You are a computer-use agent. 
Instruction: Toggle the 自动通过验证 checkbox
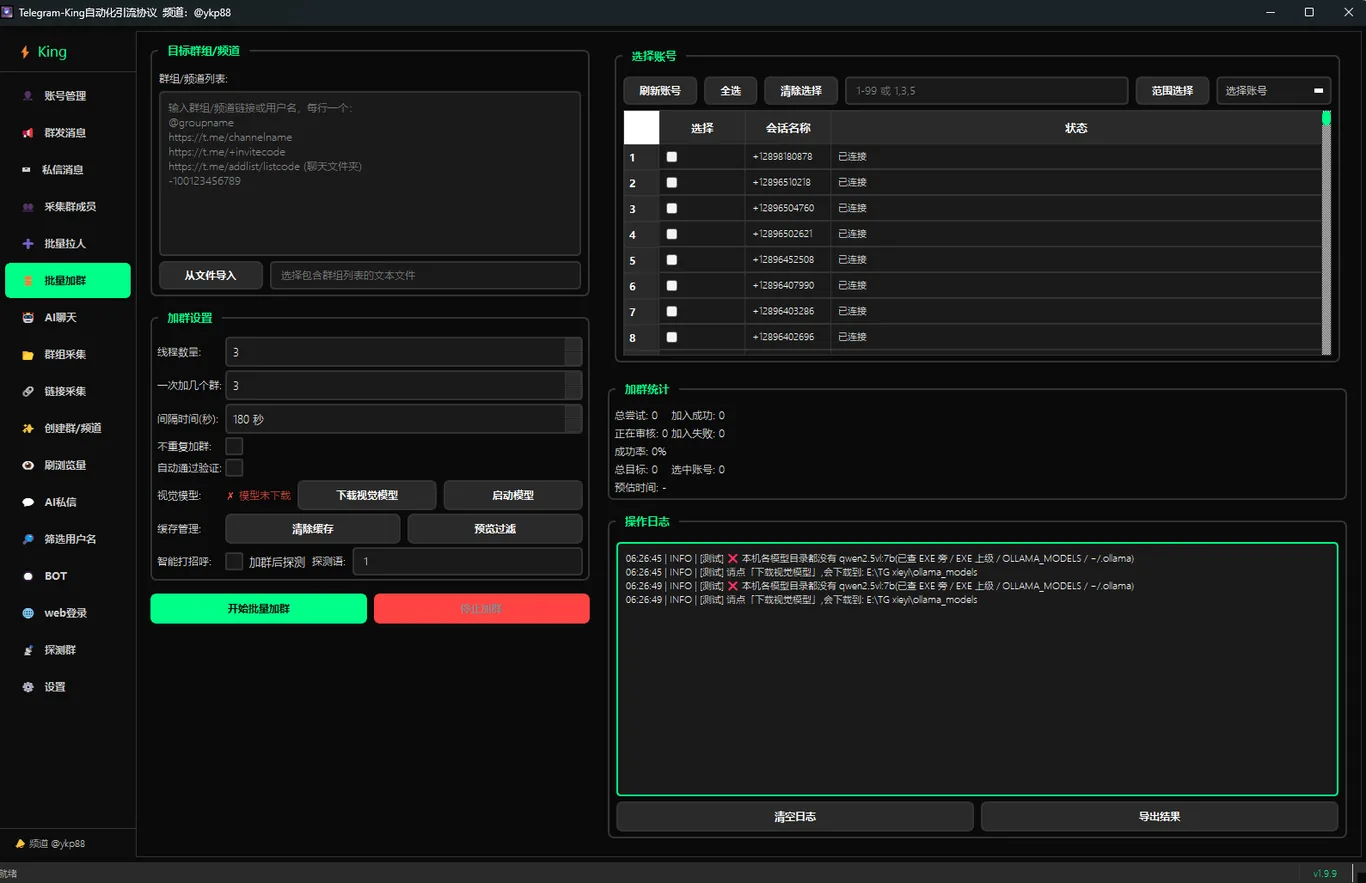(234, 467)
